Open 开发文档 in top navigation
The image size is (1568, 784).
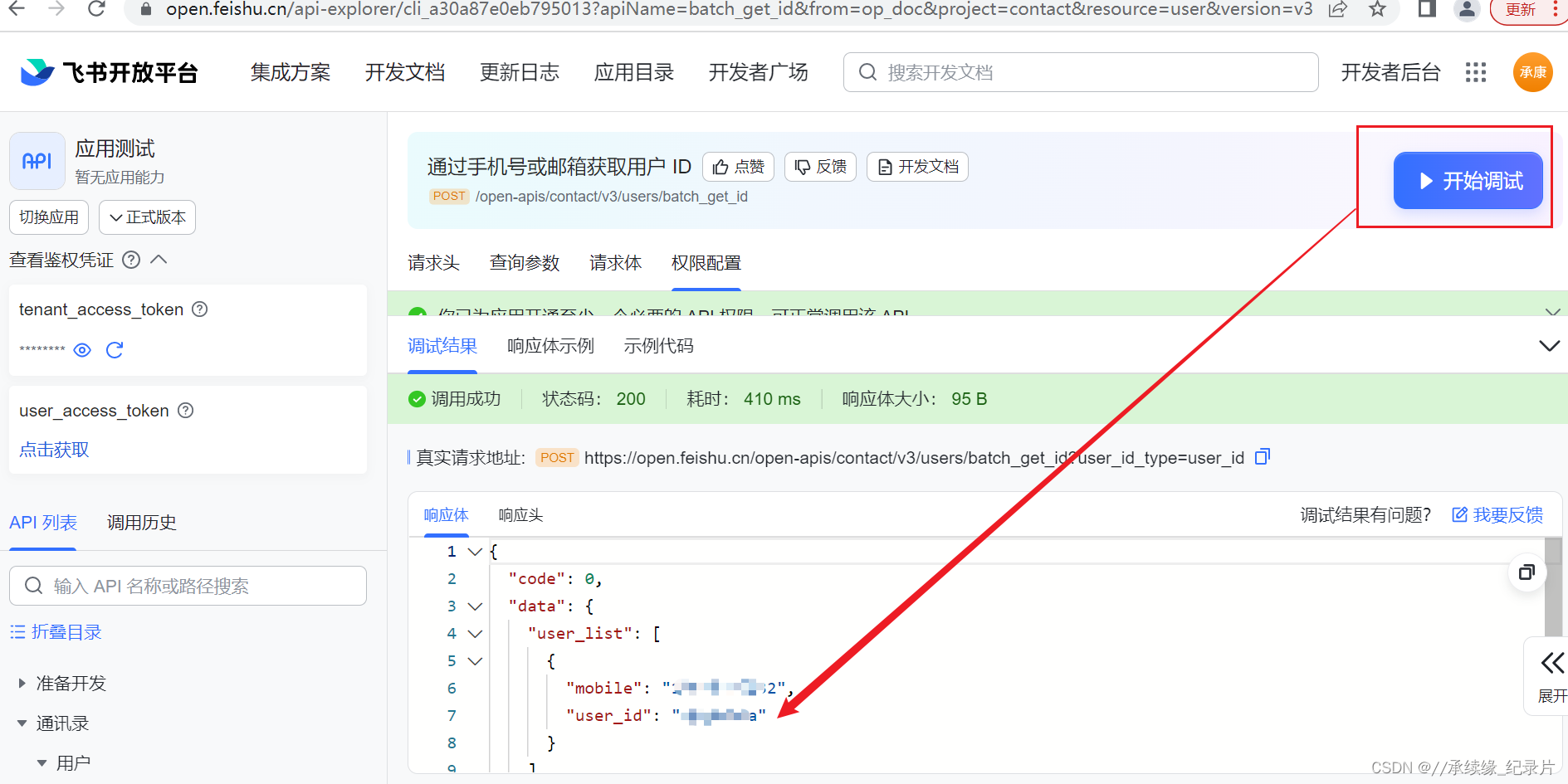pos(405,72)
